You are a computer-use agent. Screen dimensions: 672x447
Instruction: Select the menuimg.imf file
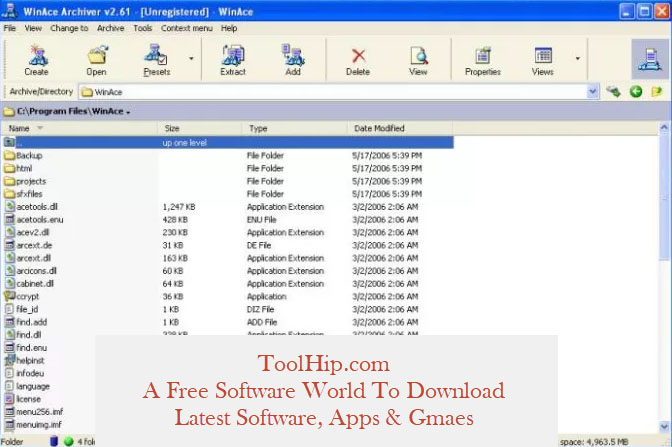(39, 425)
